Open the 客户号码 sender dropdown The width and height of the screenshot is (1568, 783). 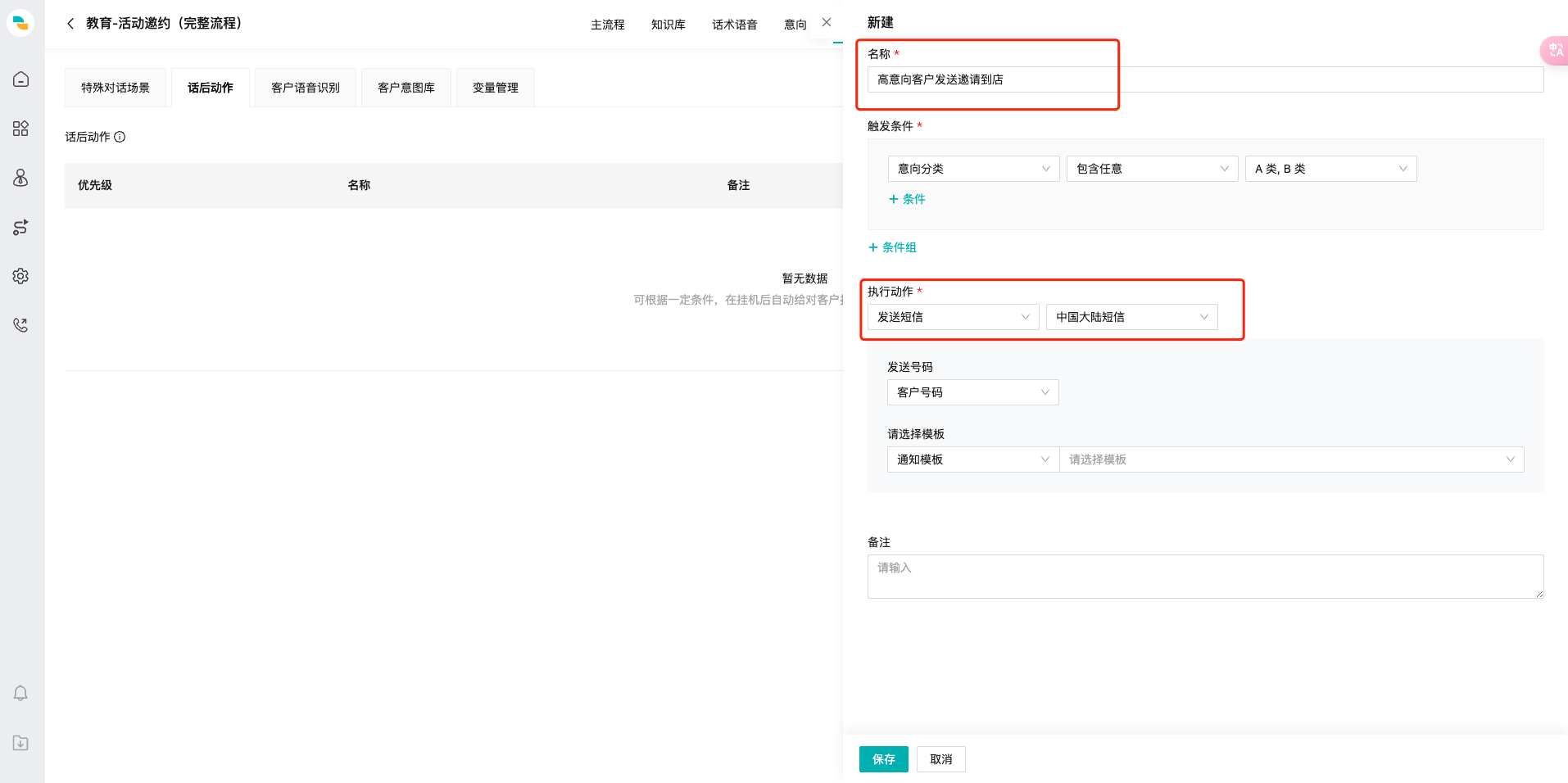pos(973,392)
